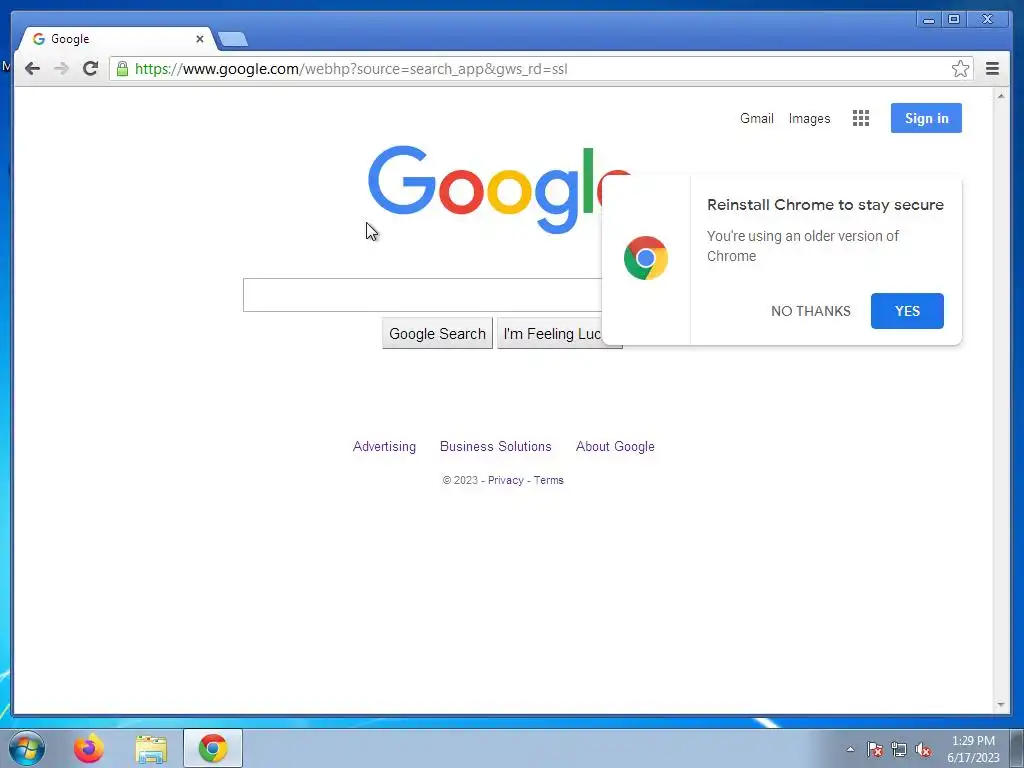Open Gmail link
The width and height of the screenshot is (1024, 768).
pos(756,118)
